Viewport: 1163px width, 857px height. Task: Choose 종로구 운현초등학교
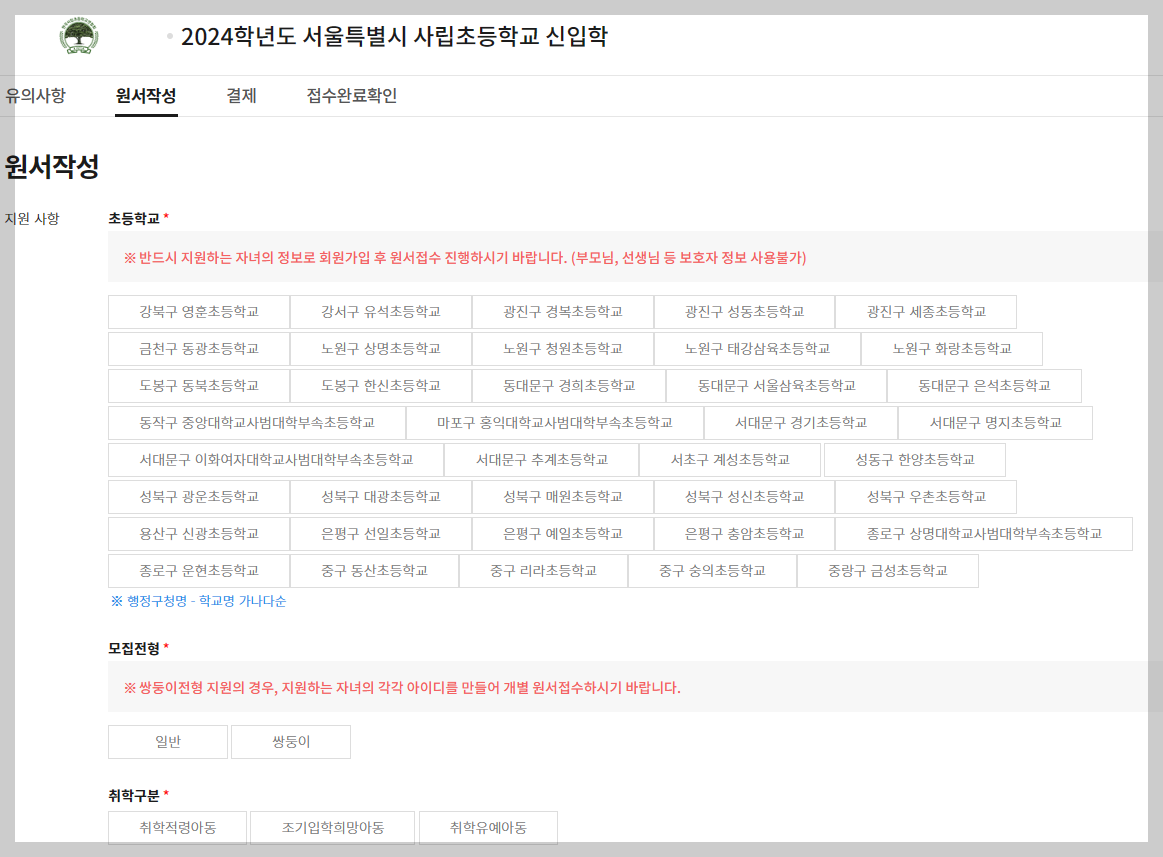click(x=199, y=571)
